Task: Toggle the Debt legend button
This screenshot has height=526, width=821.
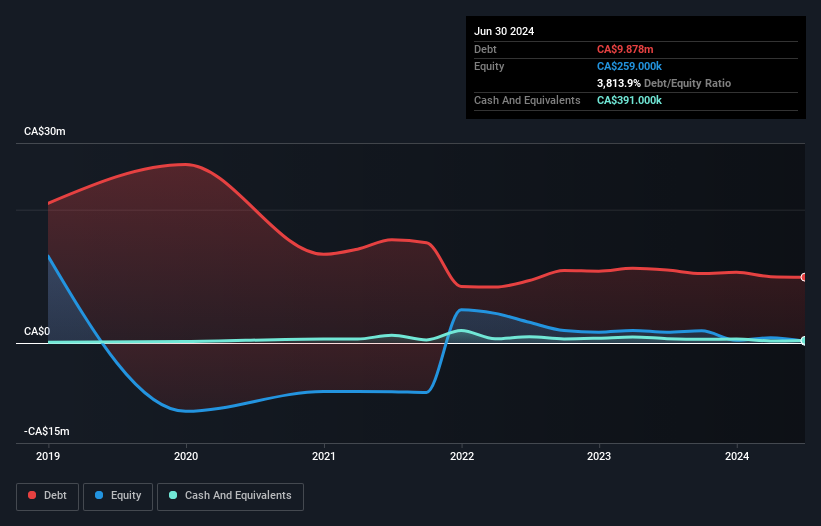Action: pyautogui.click(x=47, y=496)
